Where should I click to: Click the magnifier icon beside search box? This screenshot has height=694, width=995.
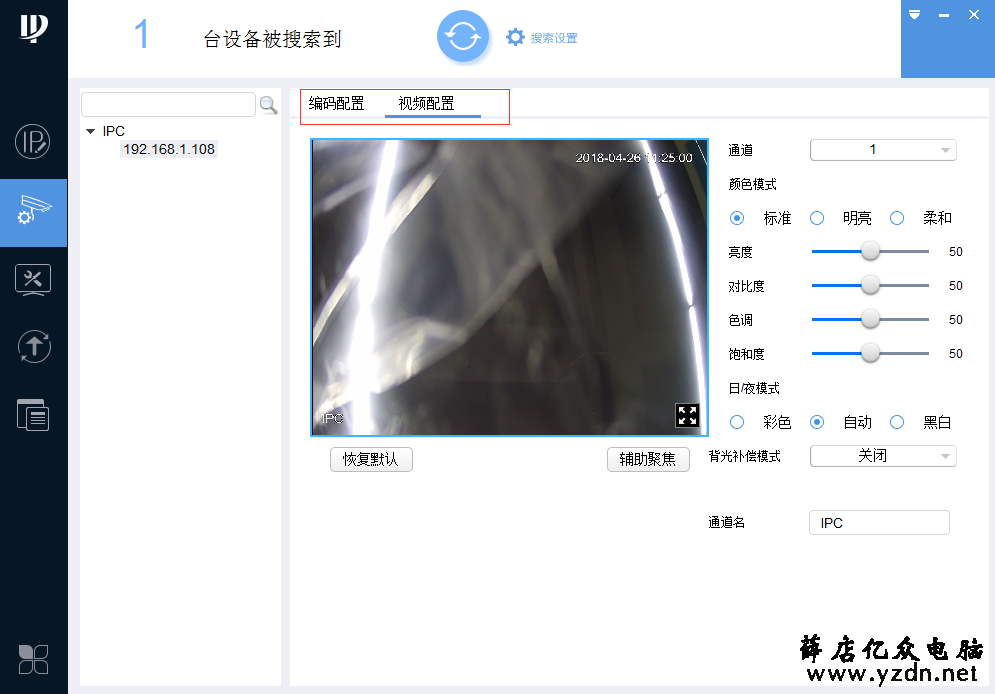[268, 105]
